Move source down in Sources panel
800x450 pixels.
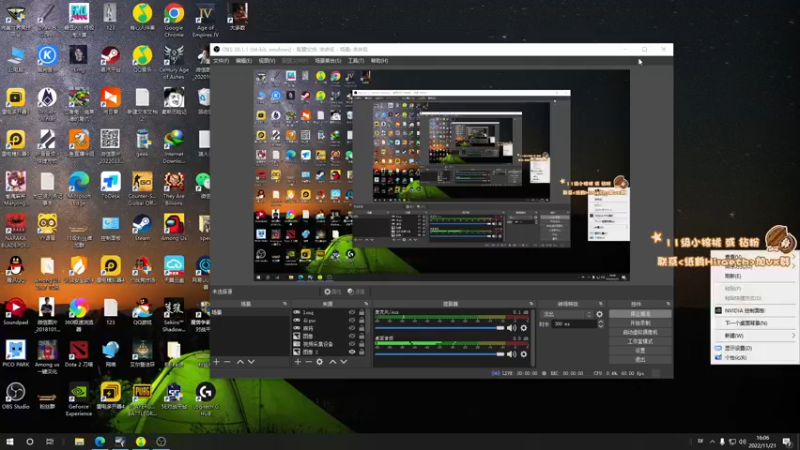pos(344,362)
